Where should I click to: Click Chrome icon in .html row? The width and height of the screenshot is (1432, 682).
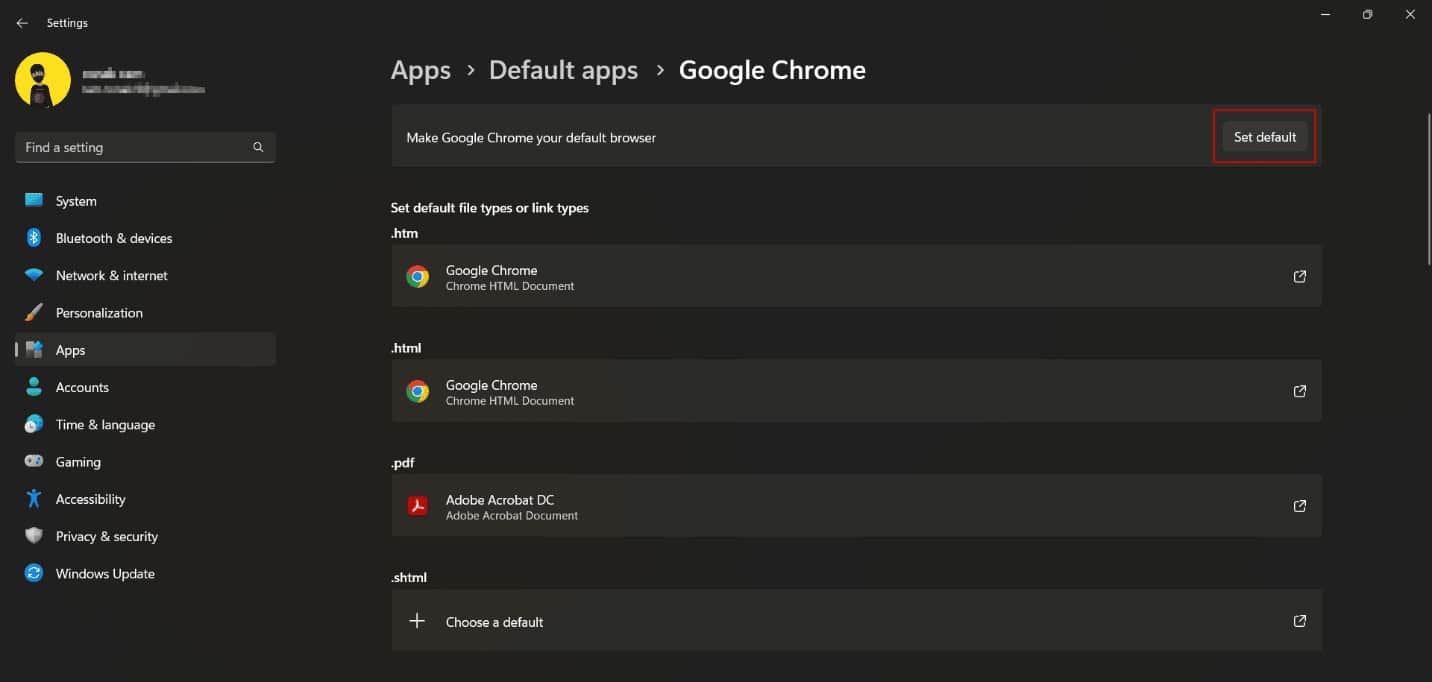click(x=418, y=392)
